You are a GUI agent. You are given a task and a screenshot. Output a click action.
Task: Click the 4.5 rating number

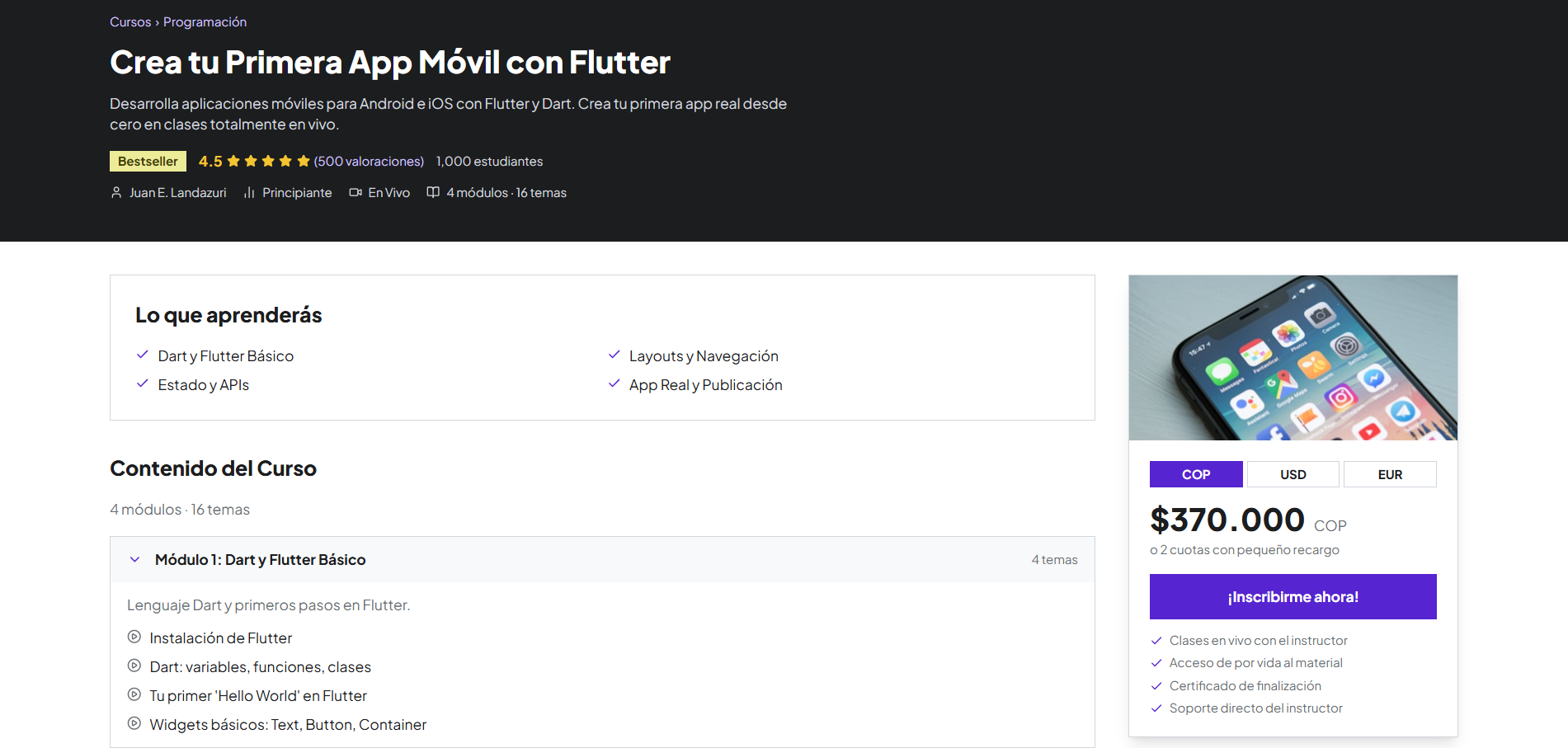click(210, 162)
